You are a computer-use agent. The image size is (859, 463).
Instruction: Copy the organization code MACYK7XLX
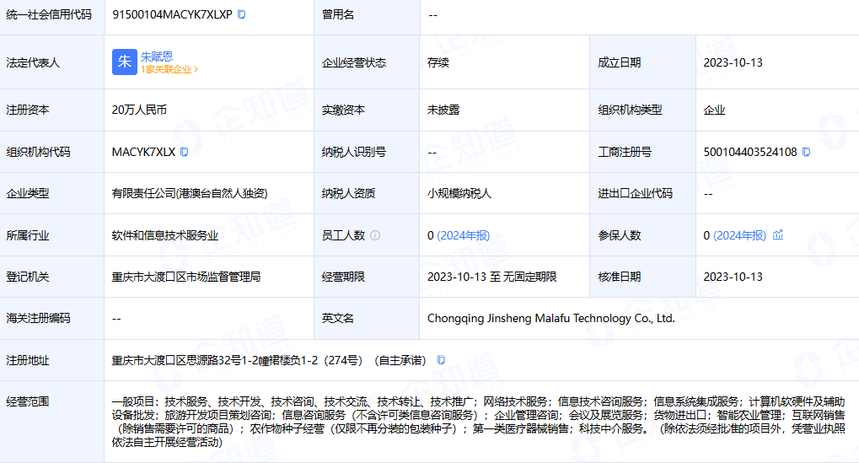[x=184, y=152]
